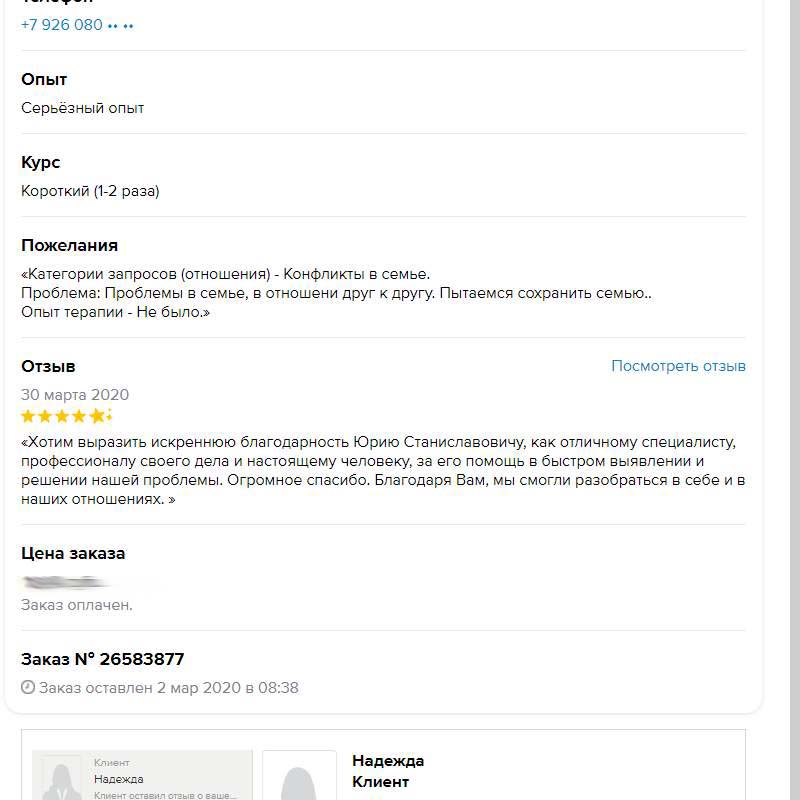Screen dimensions: 800x800
Task: Click the five-star rating icons
Action: pyautogui.click(x=67, y=416)
